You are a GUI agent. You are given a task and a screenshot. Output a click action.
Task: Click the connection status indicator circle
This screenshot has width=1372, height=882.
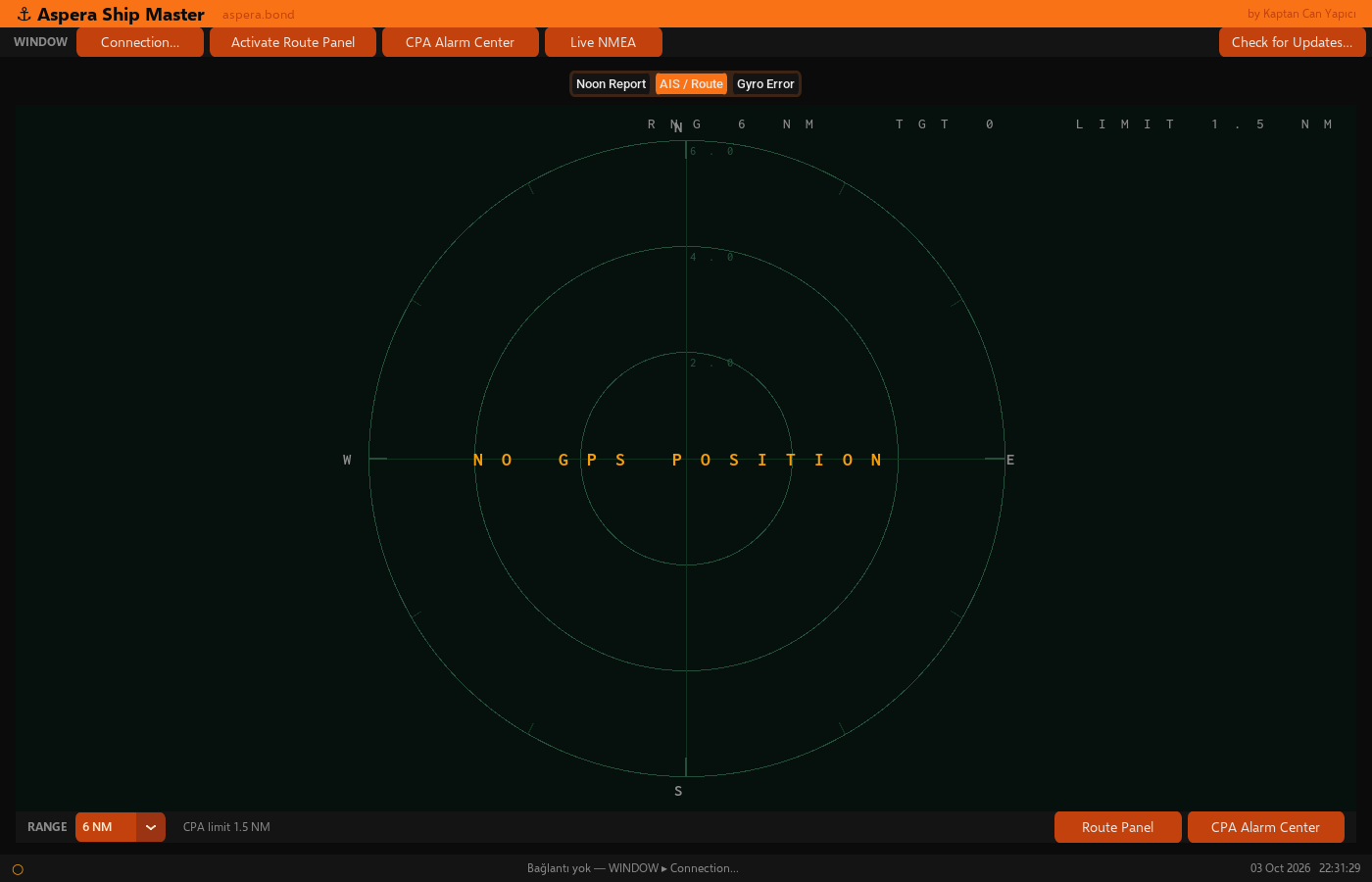click(18, 869)
